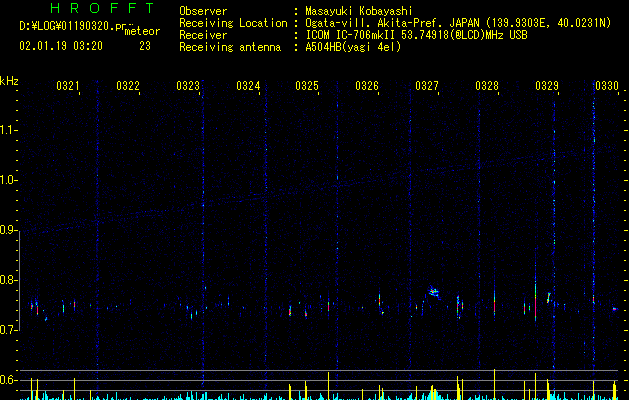Select the 0328 time marker
The image size is (629, 400).
tap(487, 85)
